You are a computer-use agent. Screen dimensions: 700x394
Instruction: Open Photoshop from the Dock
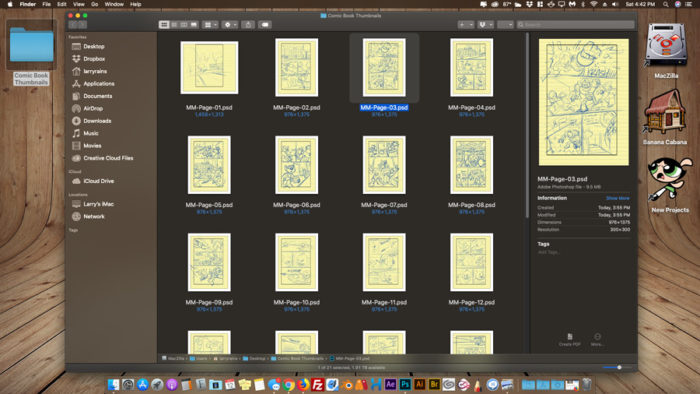(x=405, y=384)
